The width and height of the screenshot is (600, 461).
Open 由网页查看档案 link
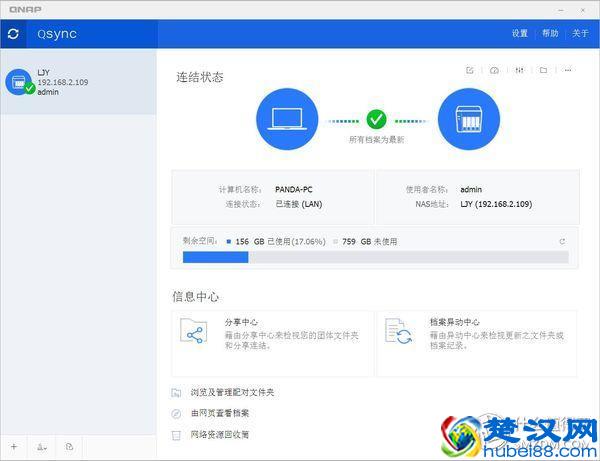(x=220, y=413)
